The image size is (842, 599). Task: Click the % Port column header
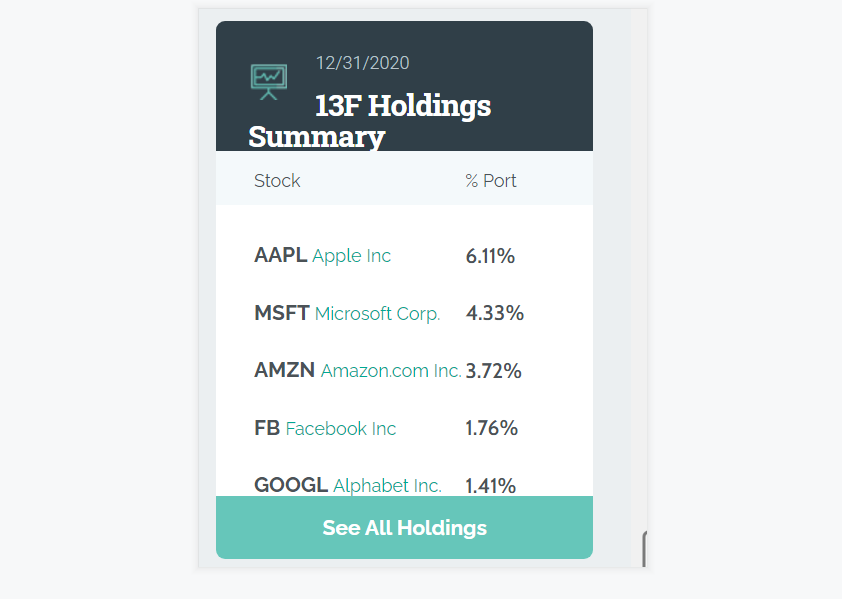pyautogui.click(x=491, y=181)
